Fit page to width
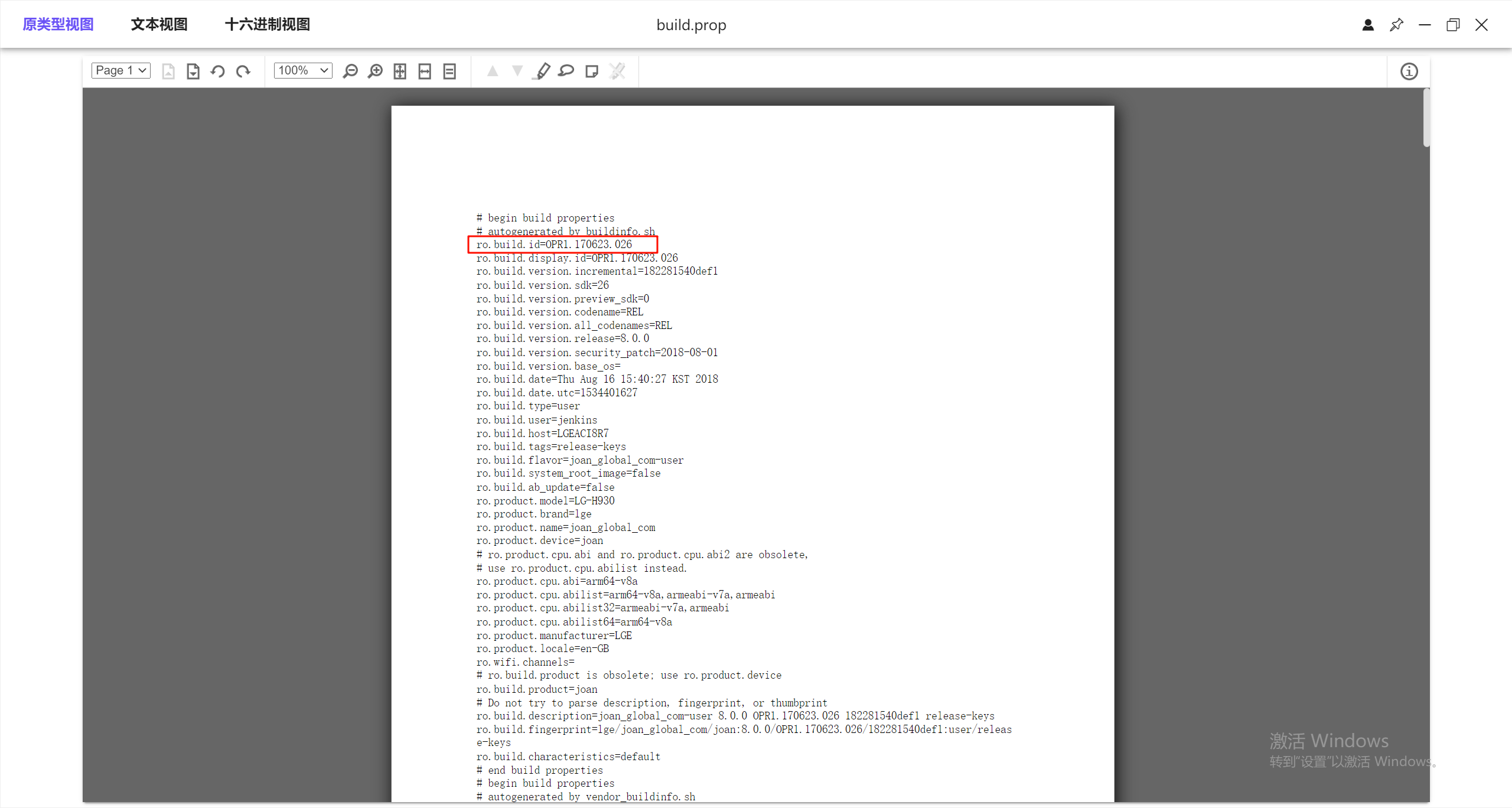 coord(425,71)
